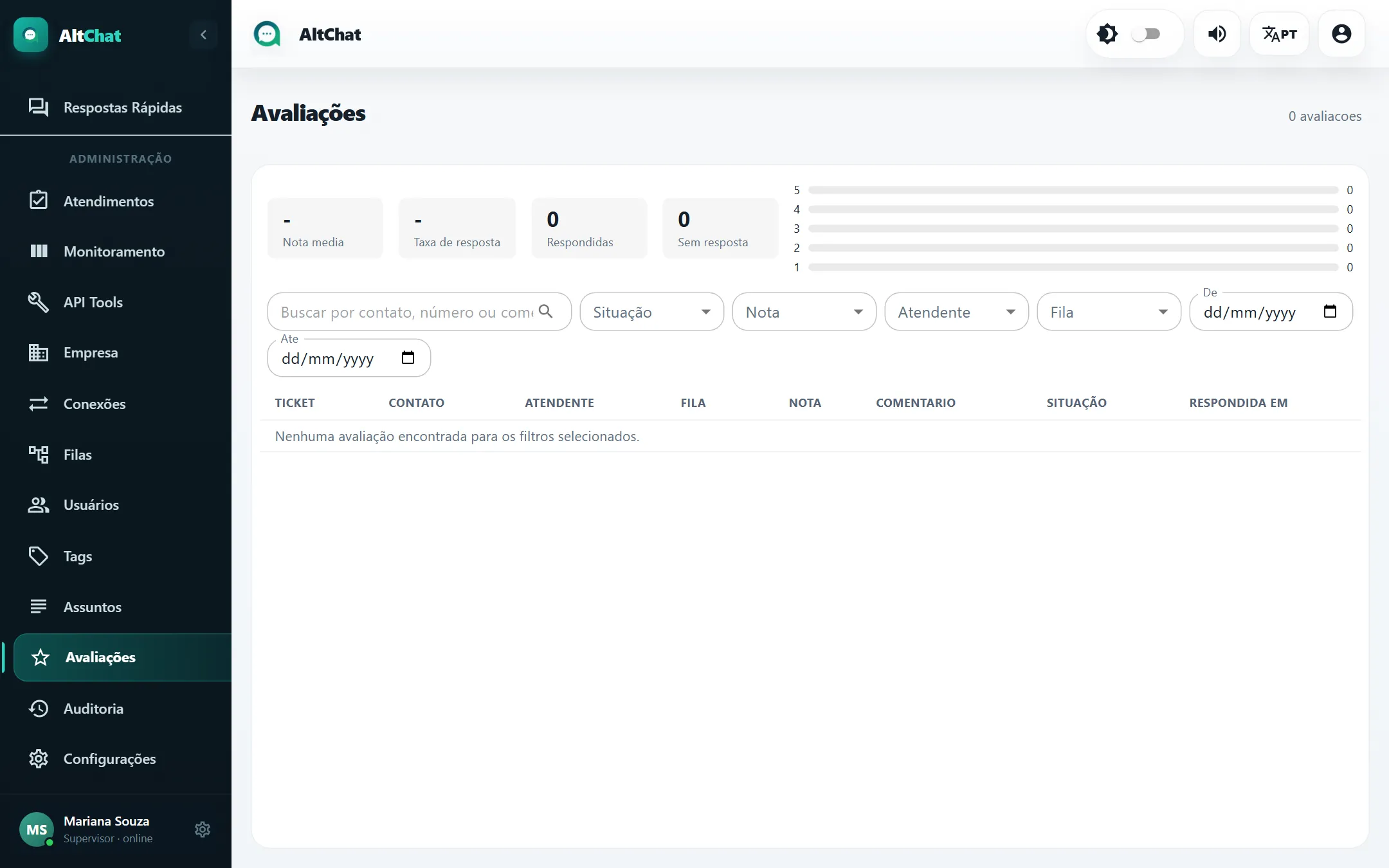Open the Ate date calendar picker
This screenshot has width=1389, height=868.
point(408,357)
